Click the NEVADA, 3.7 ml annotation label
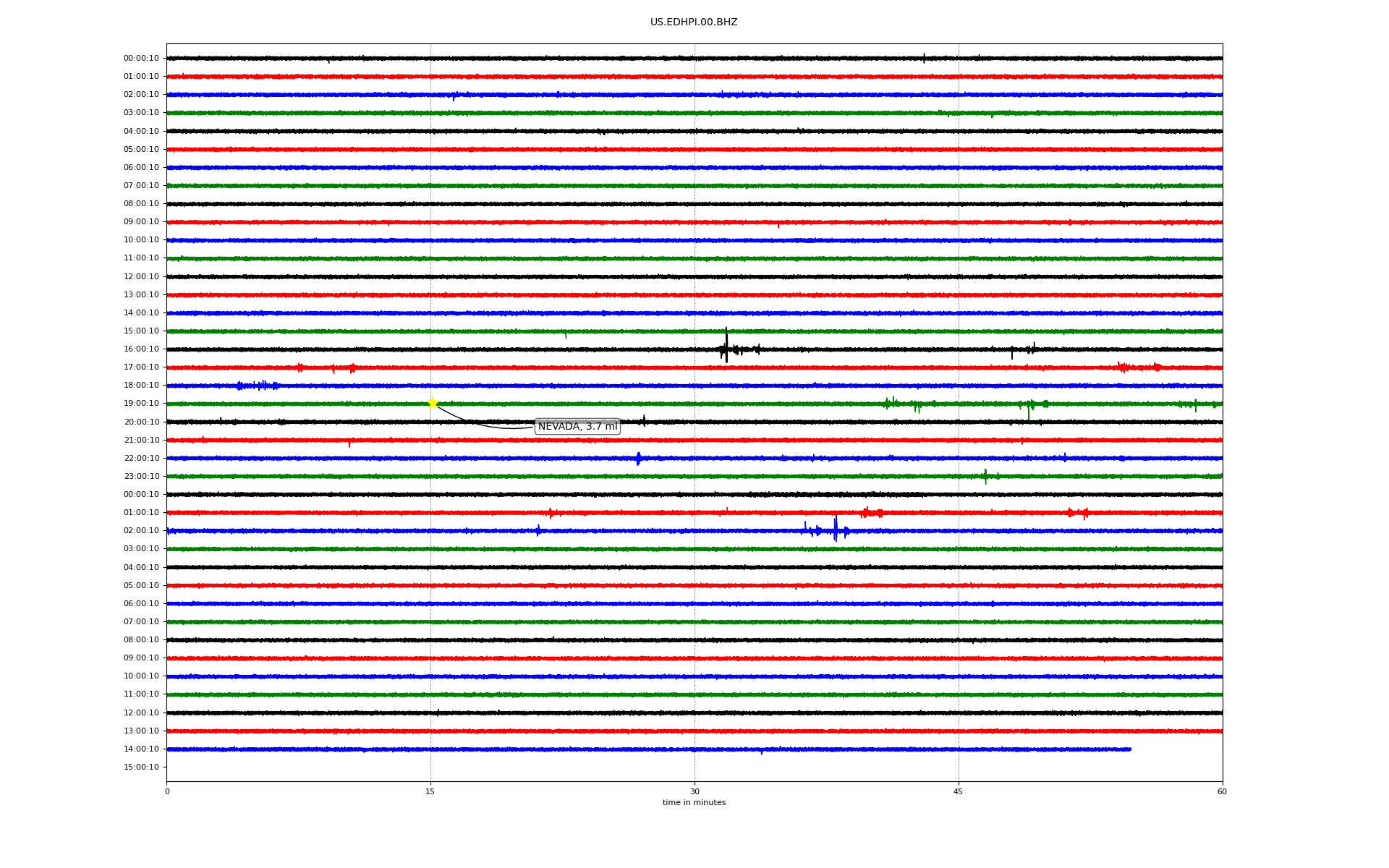This screenshot has height=868, width=1389. pos(577,427)
